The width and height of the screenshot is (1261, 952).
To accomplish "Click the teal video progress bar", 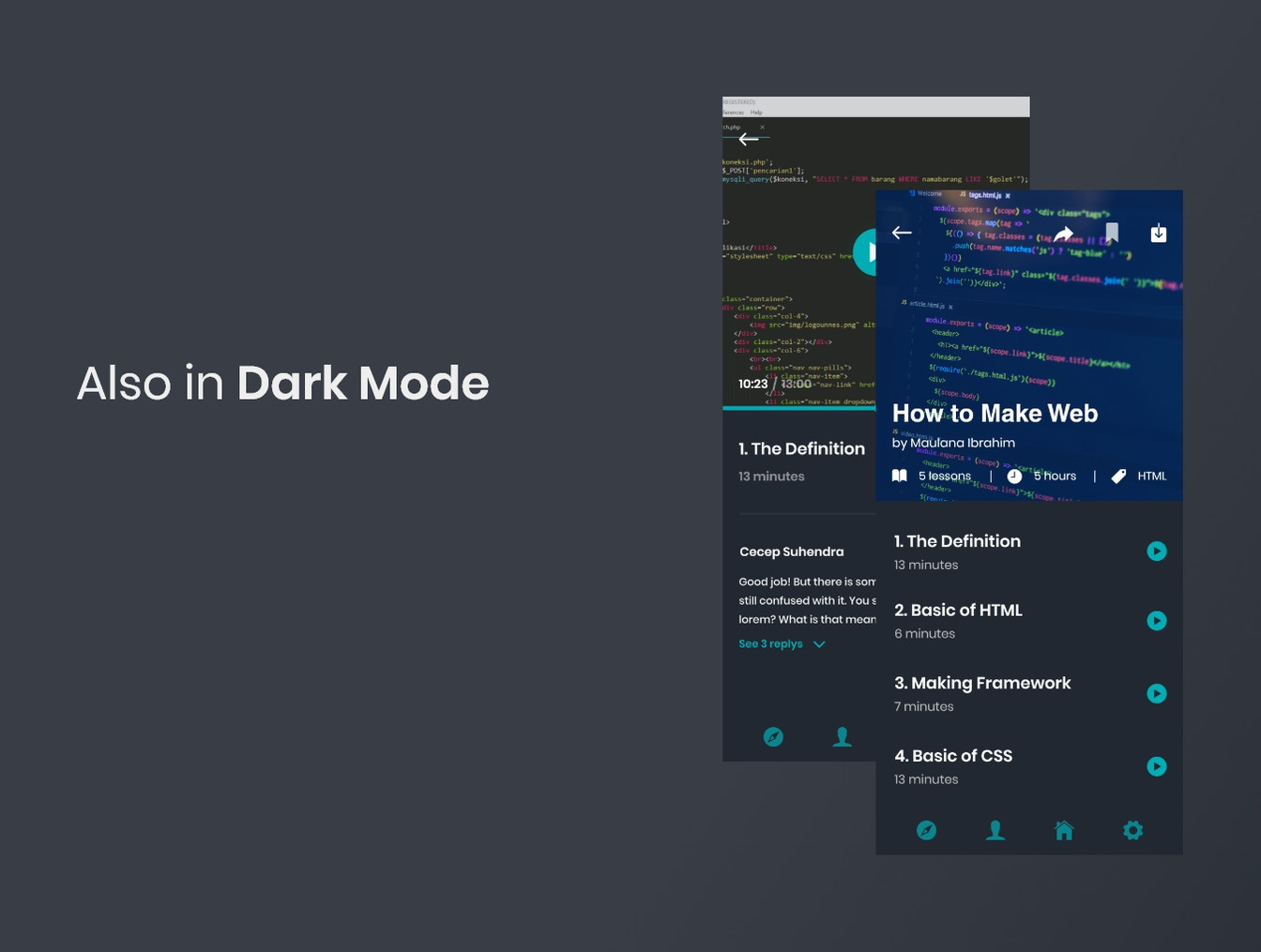I will [x=799, y=408].
